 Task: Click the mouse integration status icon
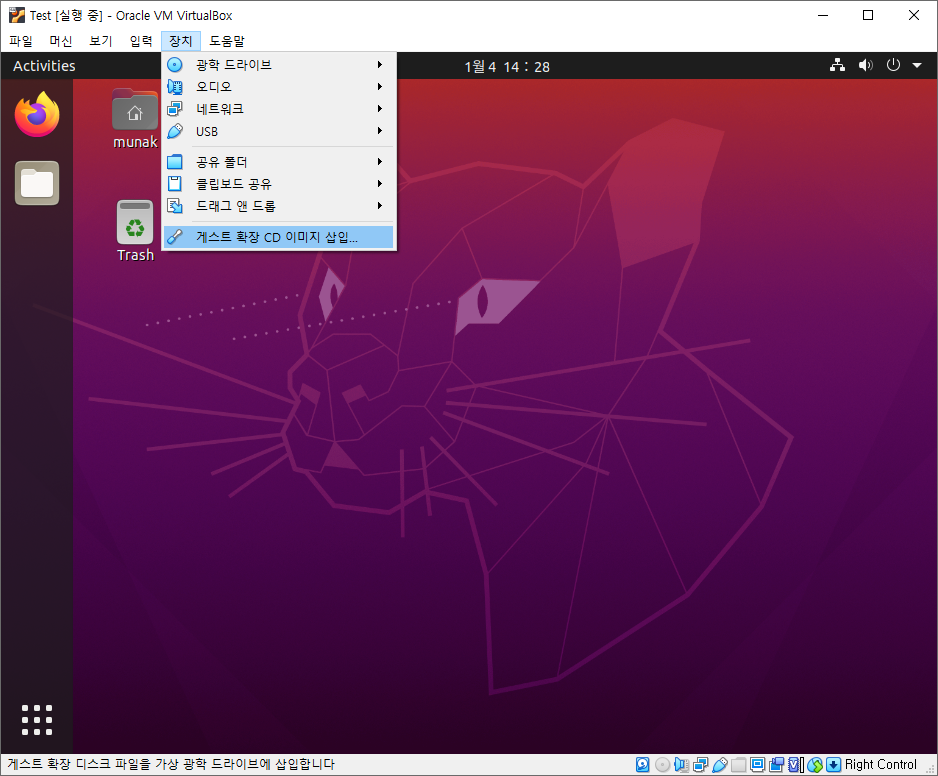click(814, 765)
